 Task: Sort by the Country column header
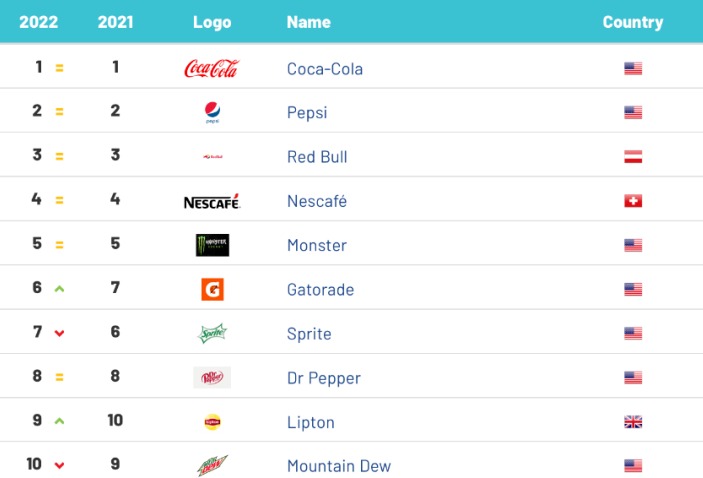pyautogui.click(x=633, y=22)
